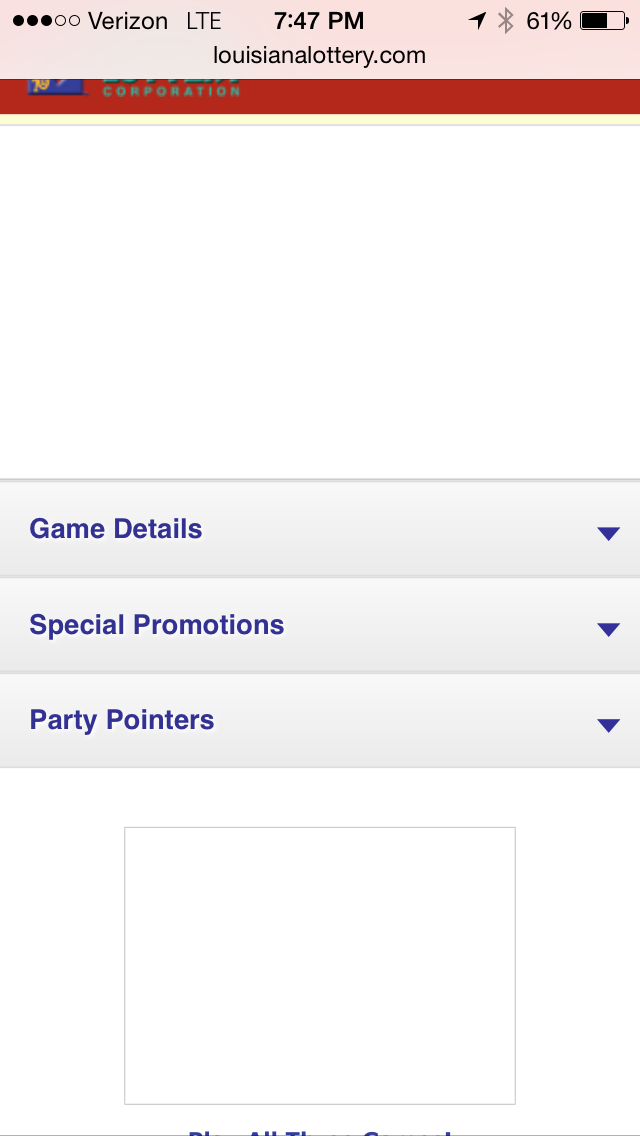Tap the signal strength dots

coord(46,20)
